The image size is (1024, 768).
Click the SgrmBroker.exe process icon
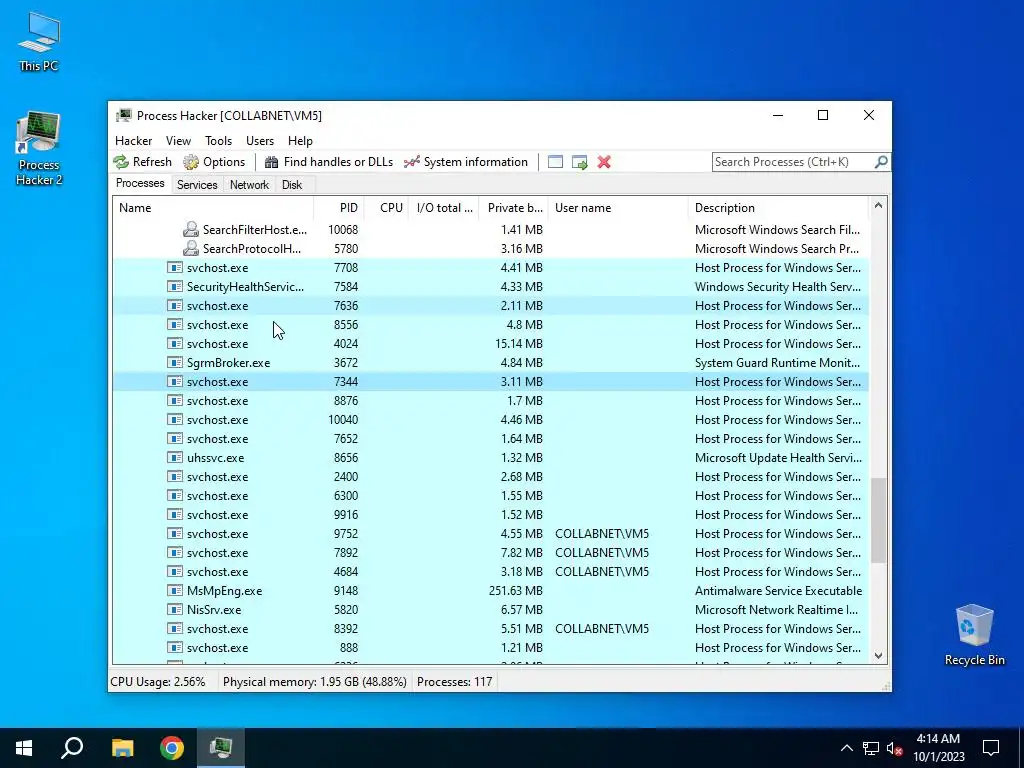click(x=174, y=362)
